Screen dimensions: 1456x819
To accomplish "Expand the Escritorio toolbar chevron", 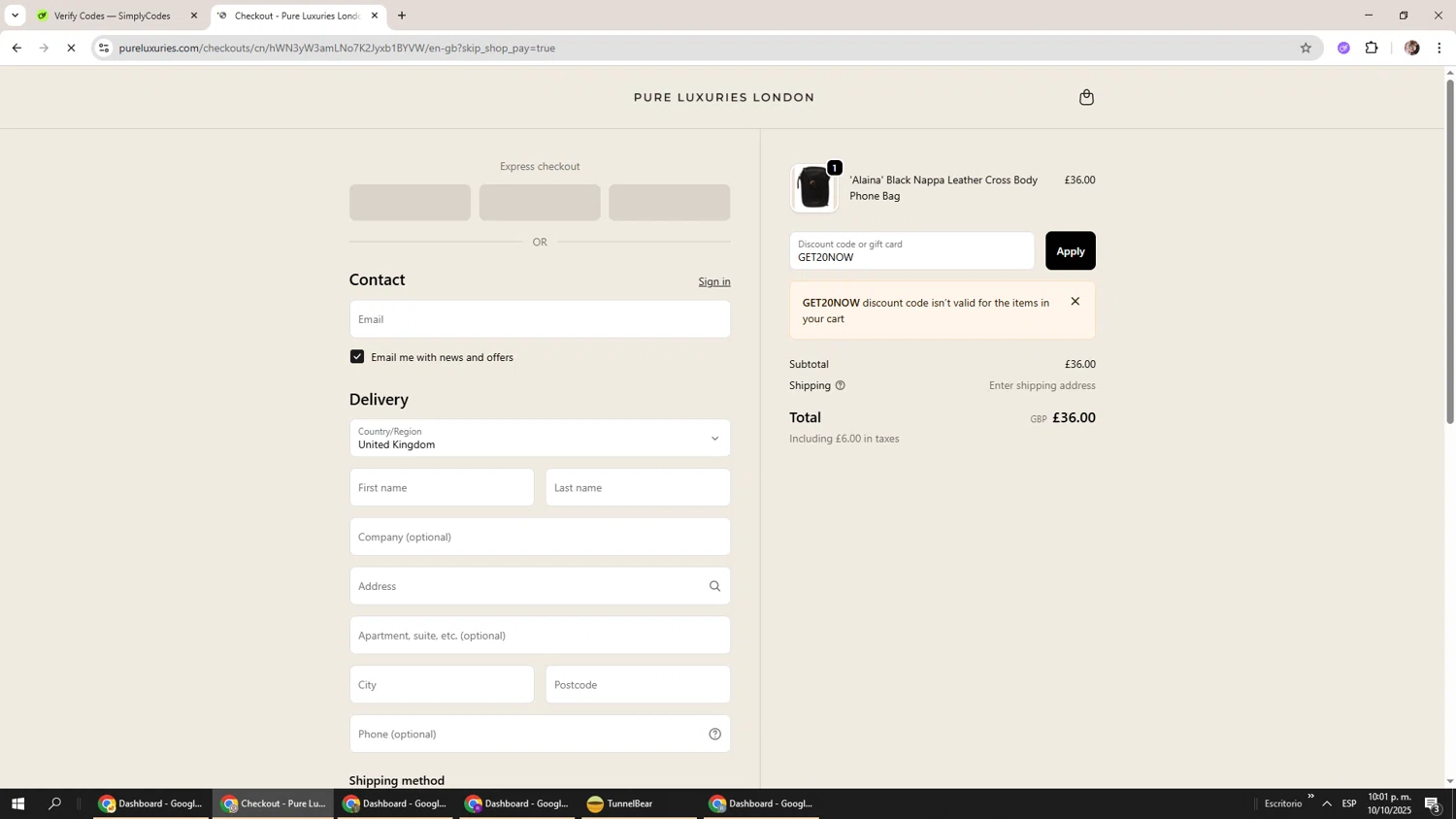I will tap(1310, 797).
